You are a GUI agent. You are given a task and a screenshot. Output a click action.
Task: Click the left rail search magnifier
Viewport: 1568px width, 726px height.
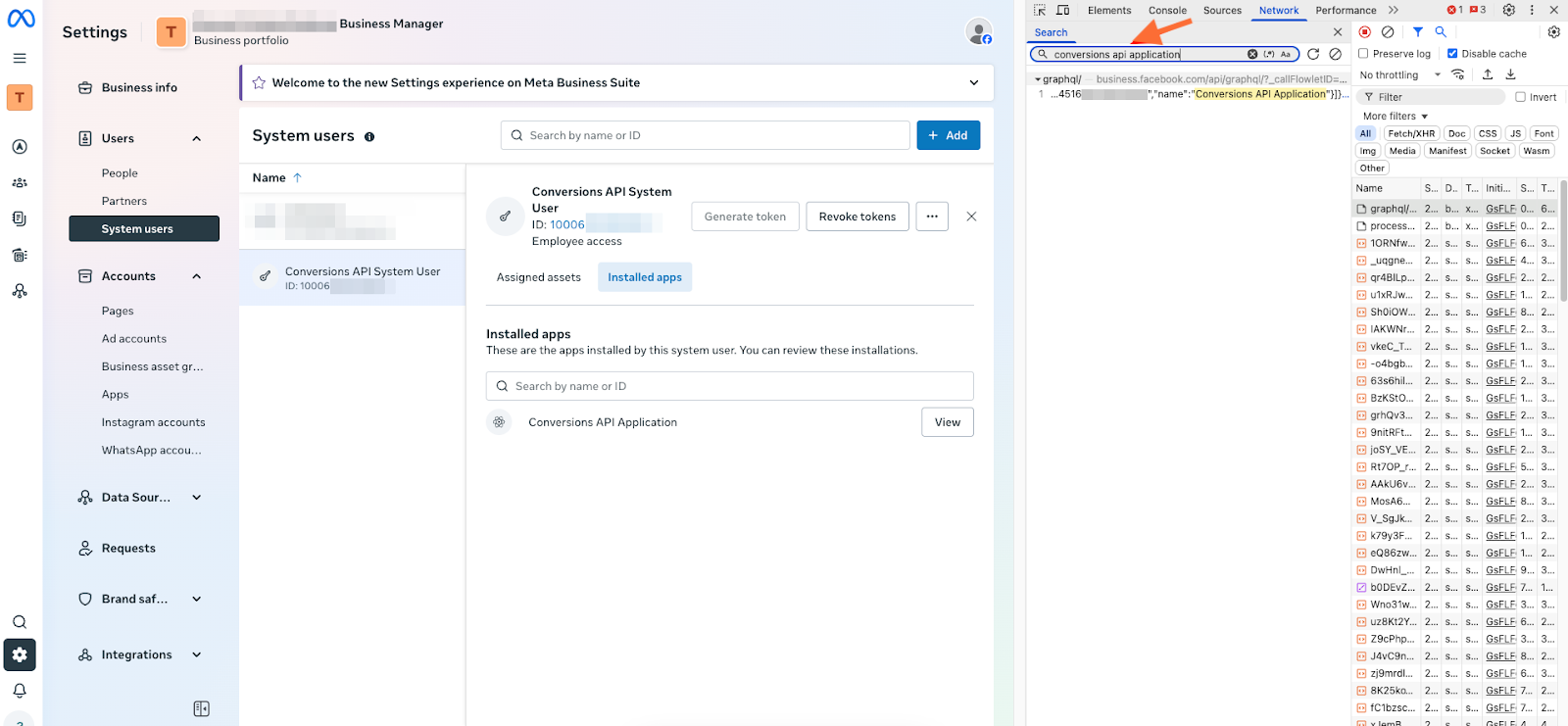(x=20, y=622)
